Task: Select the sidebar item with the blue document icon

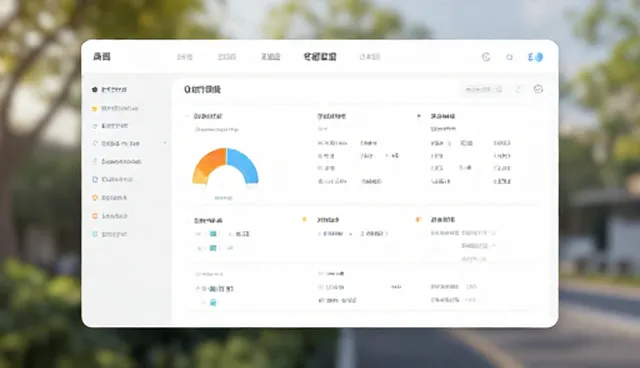Action: pyautogui.click(x=113, y=179)
